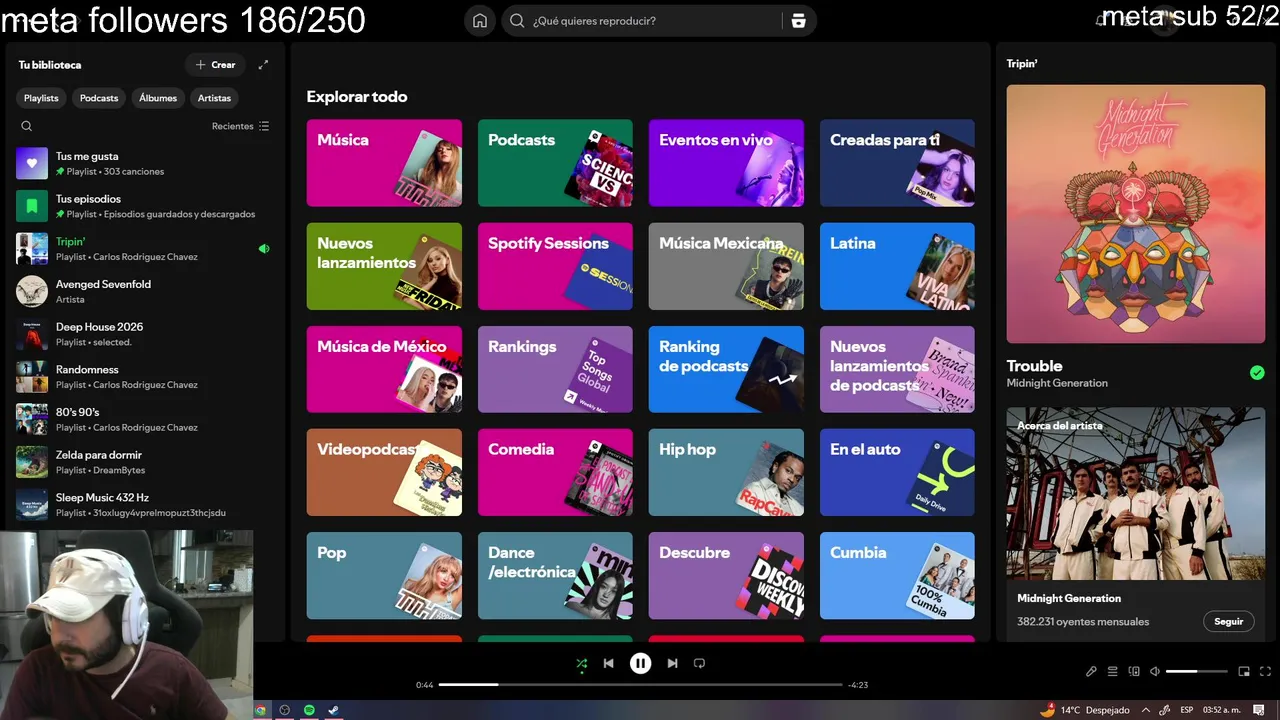Show hidden icons in the system tray

(1146, 710)
